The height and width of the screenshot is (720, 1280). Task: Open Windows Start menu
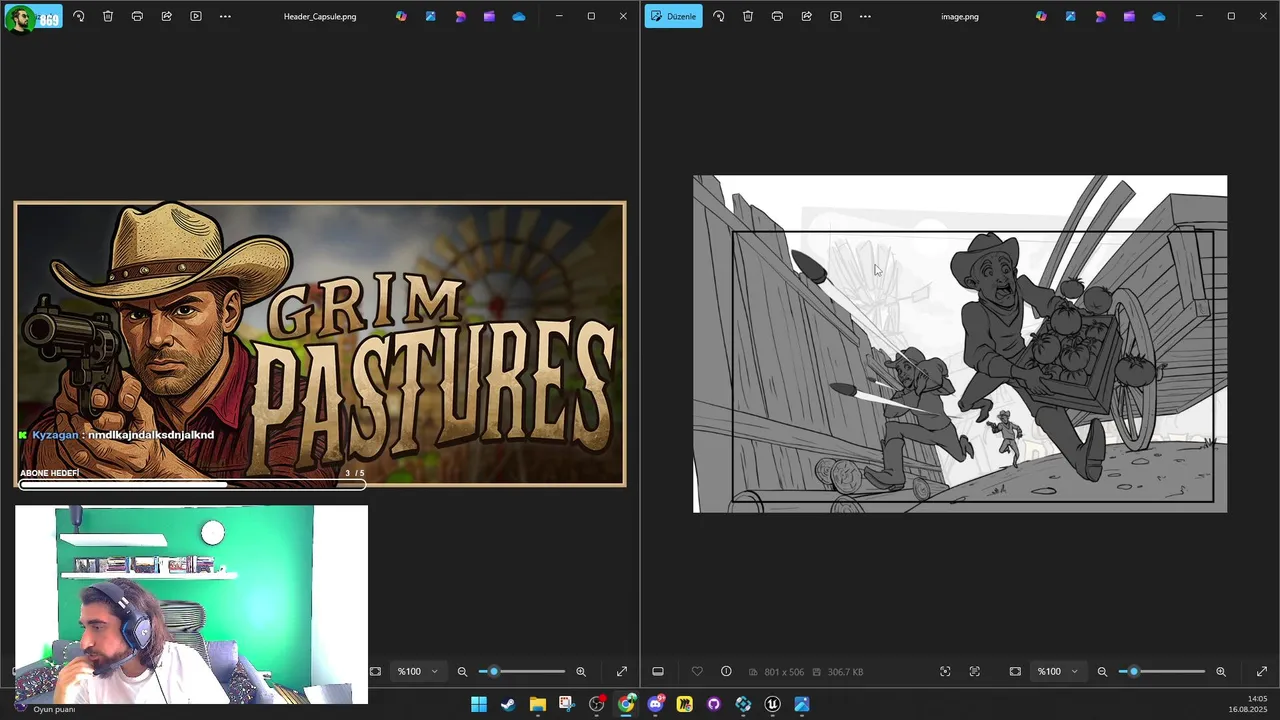[479, 704]
